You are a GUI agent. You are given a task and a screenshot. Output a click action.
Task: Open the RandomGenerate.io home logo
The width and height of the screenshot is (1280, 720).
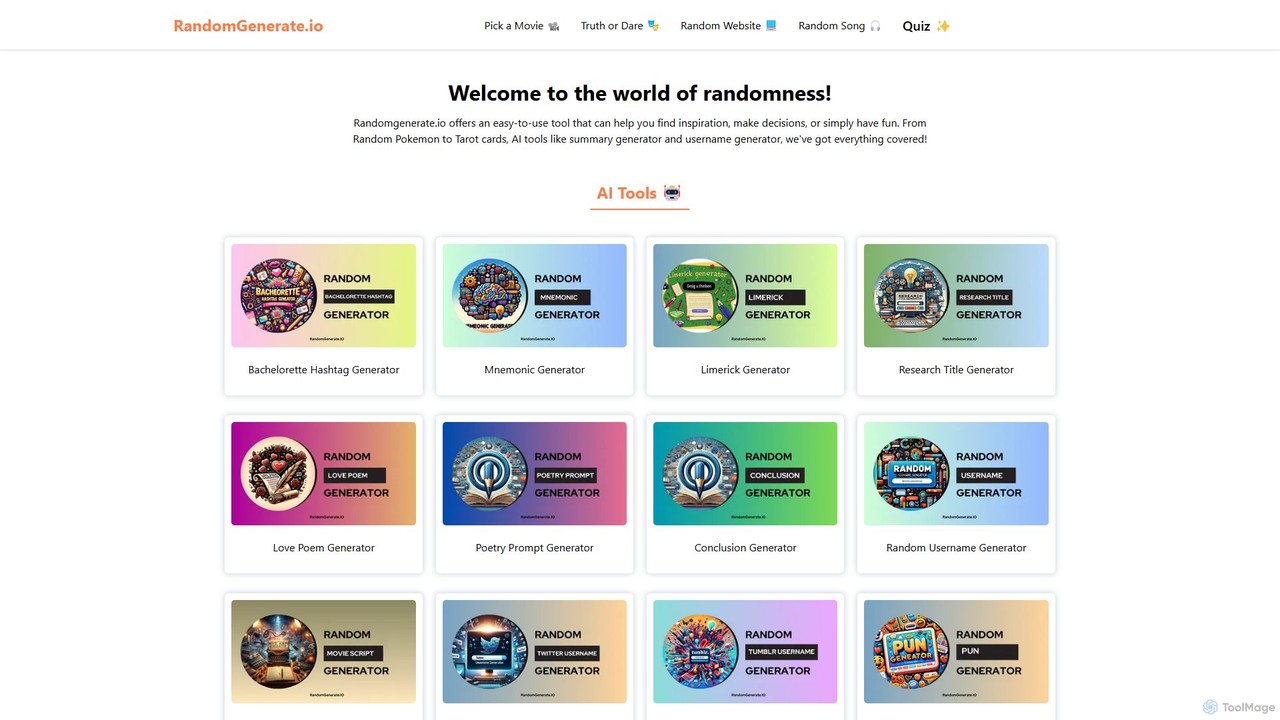coord(248,26)
